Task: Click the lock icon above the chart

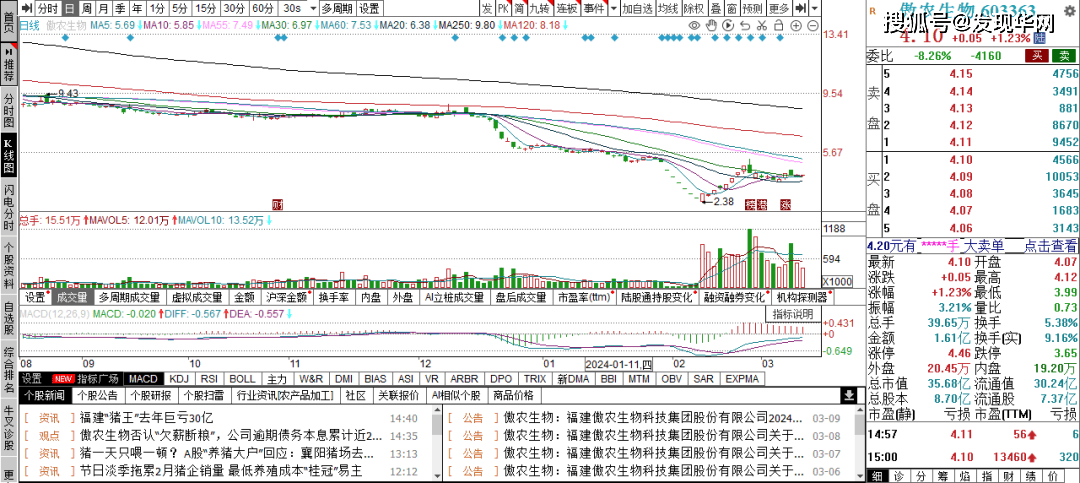Action: [x=779, y=25]
